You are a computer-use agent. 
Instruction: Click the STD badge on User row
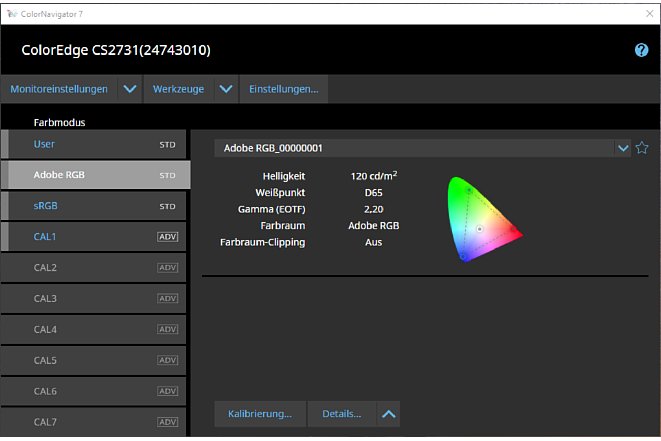click(167, 145)
